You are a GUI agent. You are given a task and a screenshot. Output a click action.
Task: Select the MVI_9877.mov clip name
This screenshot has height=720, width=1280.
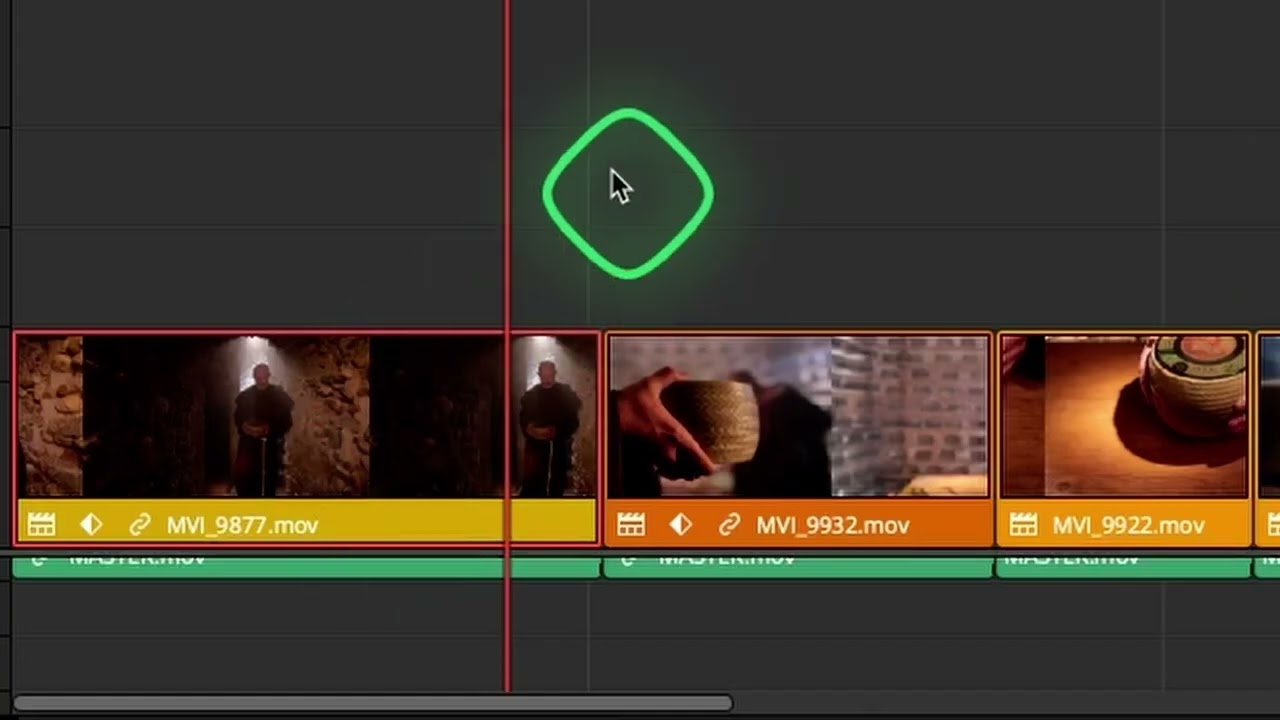point(242,525)
